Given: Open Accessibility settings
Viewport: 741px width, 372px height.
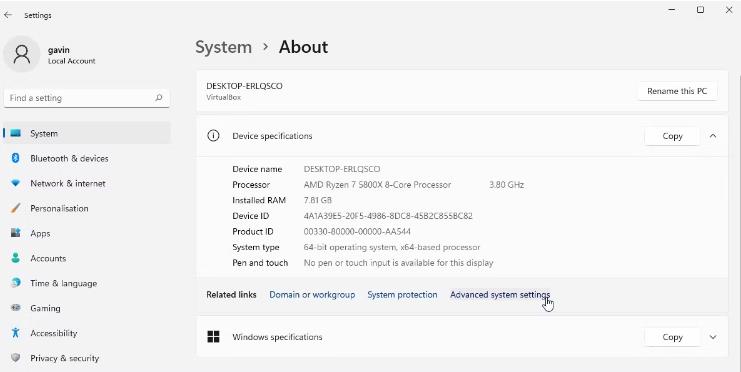Looking at the screenshot, I should 87,333.
